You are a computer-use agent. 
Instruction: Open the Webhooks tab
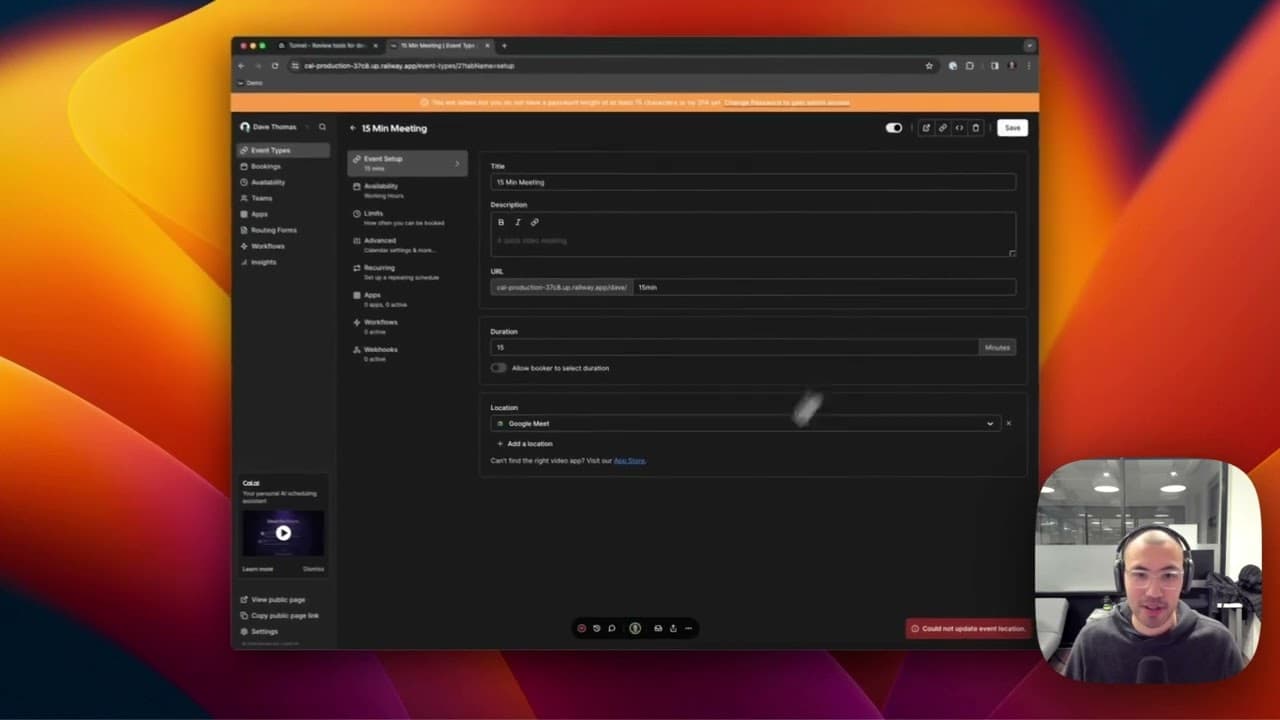click(407, 353)
